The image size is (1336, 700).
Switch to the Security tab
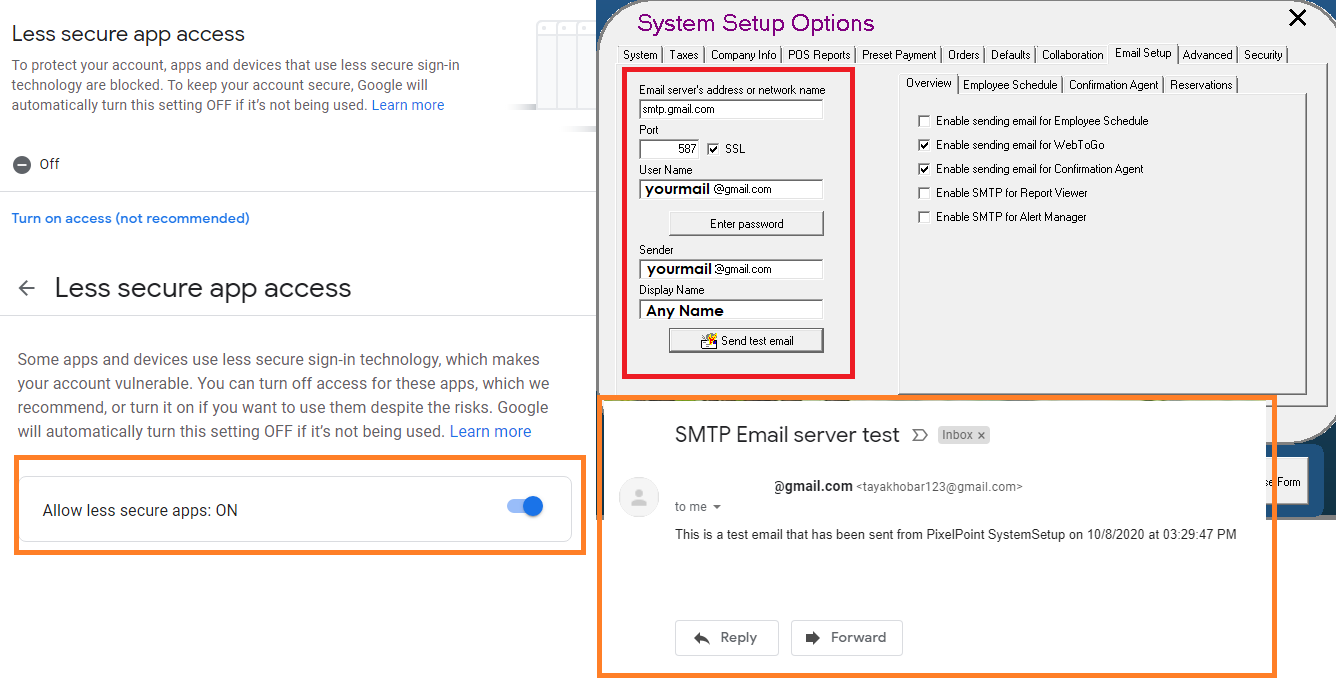tap(1263, 55)
